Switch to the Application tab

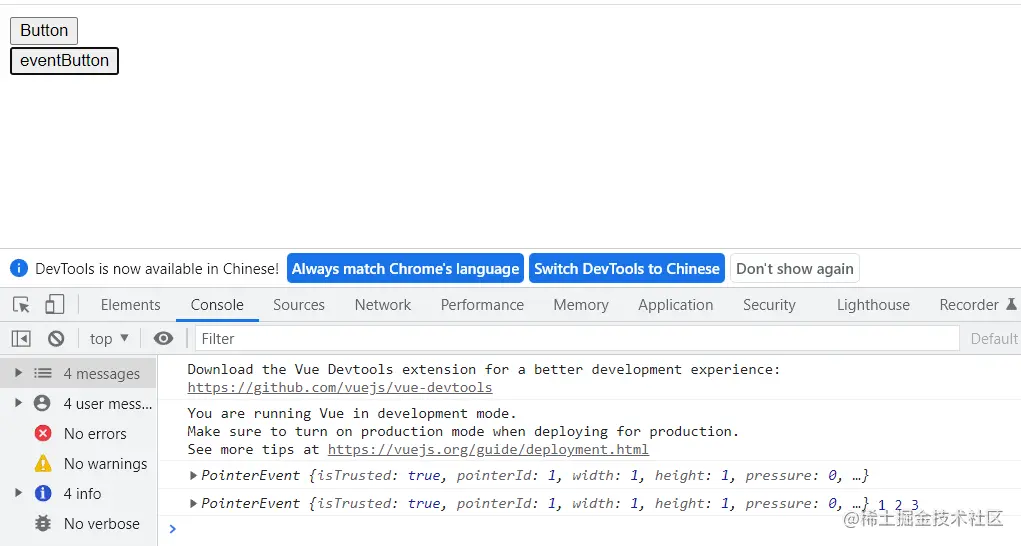pyautogui.click(x=675, y=305)
